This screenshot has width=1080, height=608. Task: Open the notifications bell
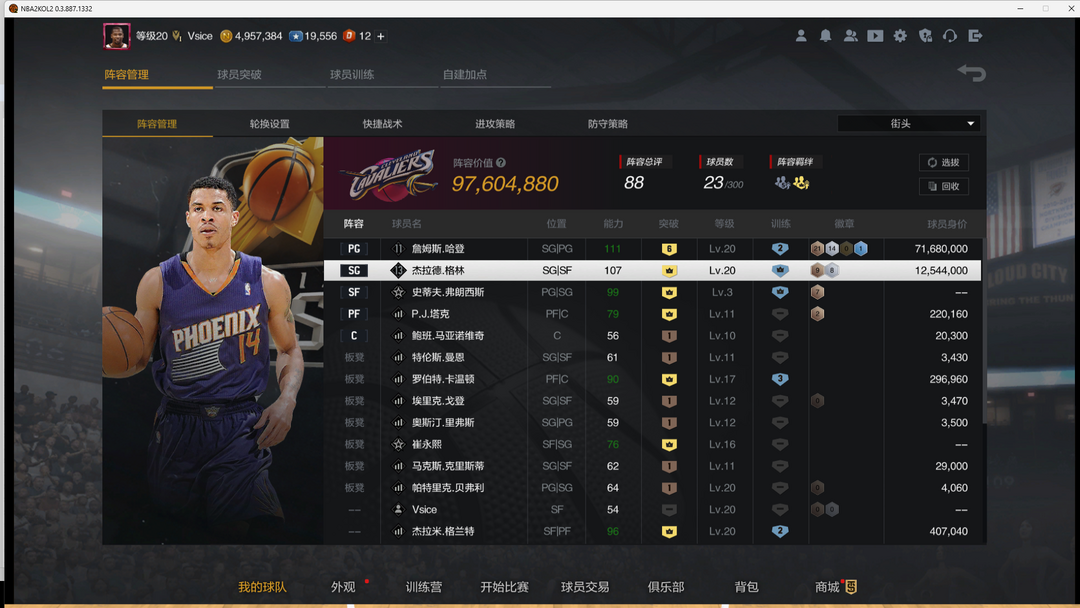coord(825,36)
